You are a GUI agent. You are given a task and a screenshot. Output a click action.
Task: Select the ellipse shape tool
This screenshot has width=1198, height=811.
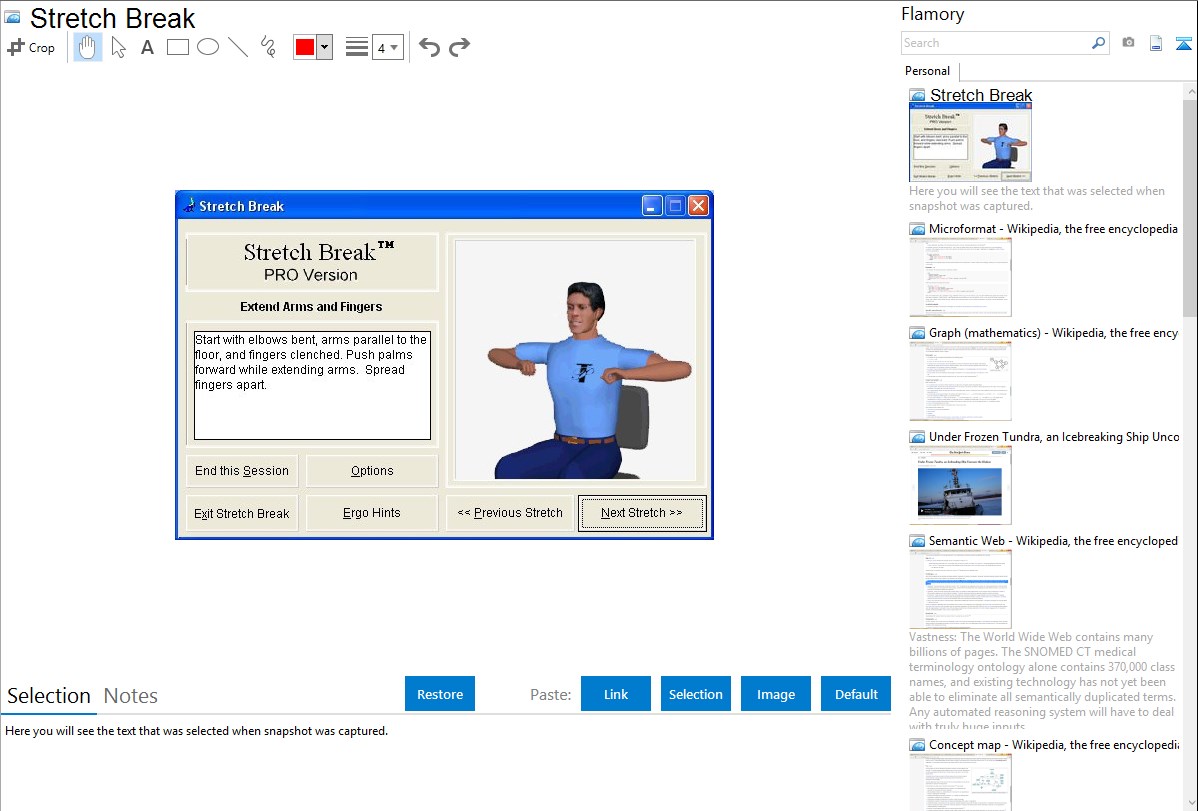(208, 47)
